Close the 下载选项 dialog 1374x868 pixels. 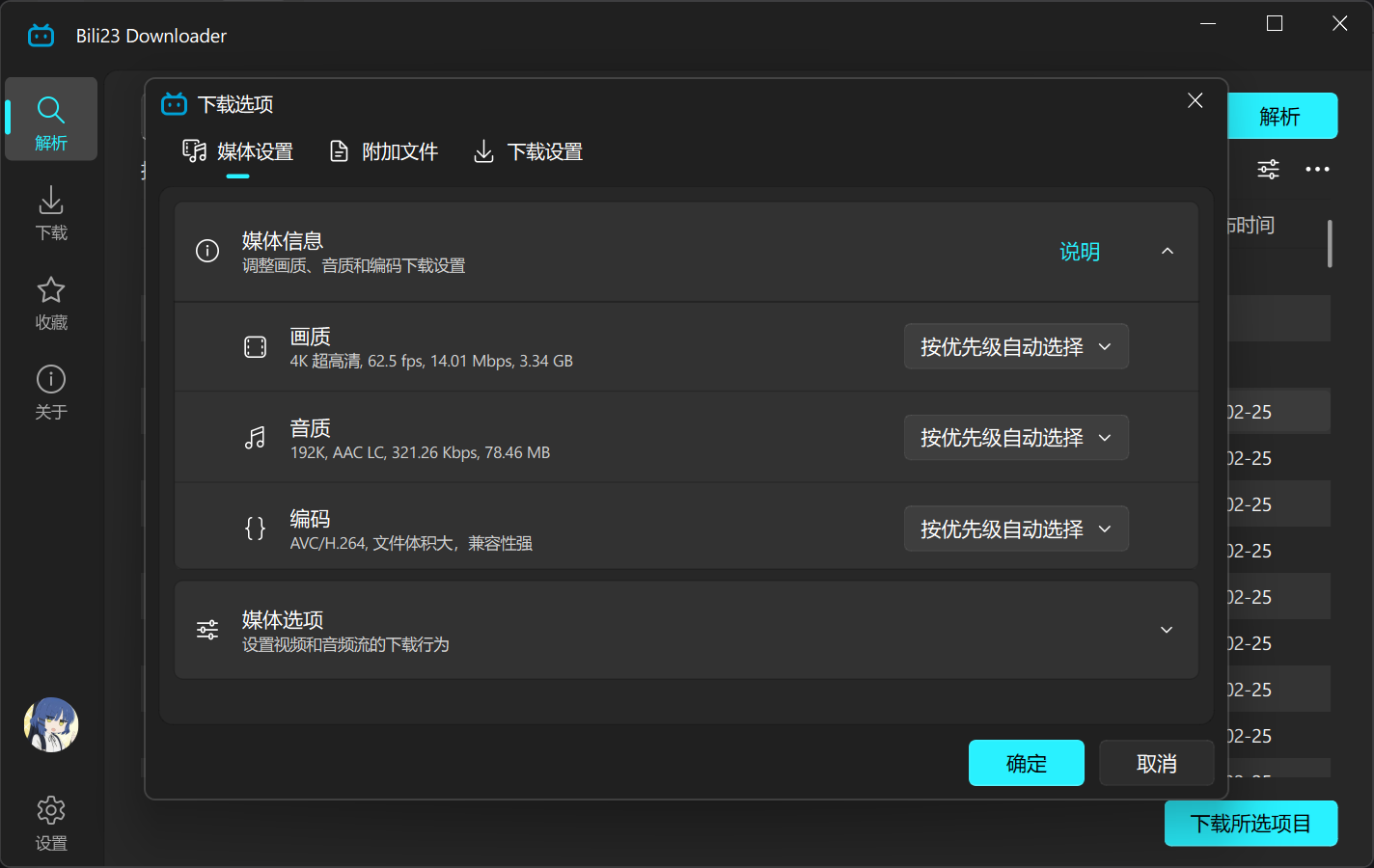[1195, 100]
